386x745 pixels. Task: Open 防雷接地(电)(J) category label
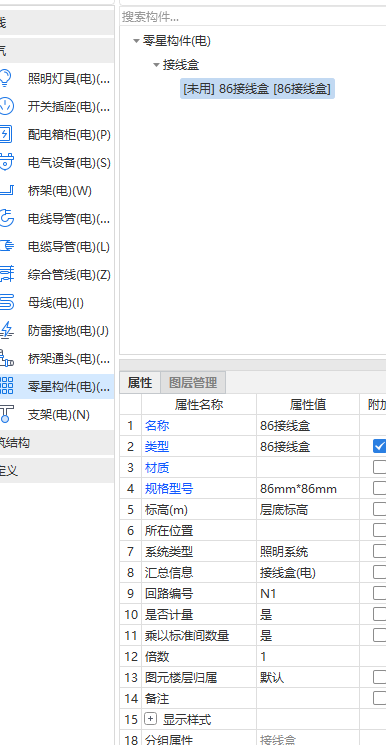(x=68, y=331)
